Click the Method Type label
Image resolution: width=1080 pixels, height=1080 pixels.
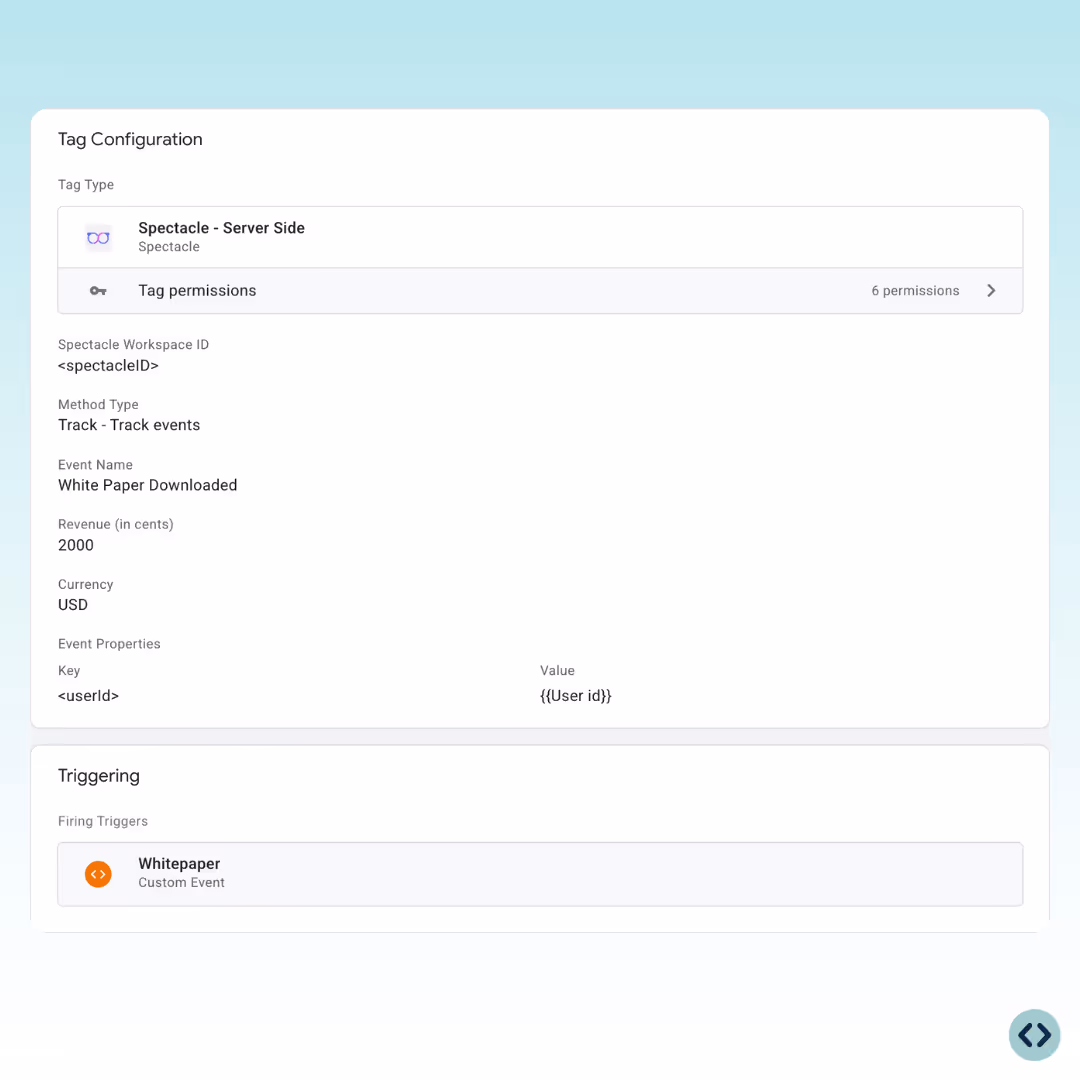point(98,404)
